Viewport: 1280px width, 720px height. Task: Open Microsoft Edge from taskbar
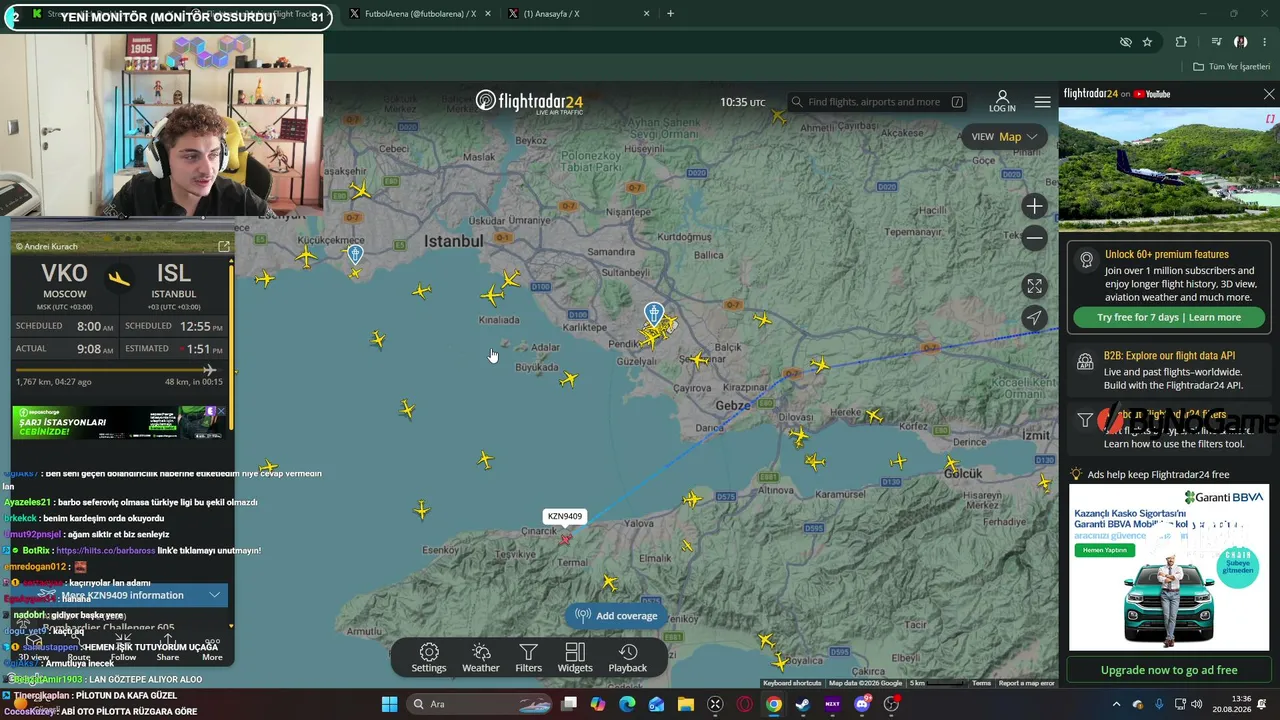coord(627,704)
